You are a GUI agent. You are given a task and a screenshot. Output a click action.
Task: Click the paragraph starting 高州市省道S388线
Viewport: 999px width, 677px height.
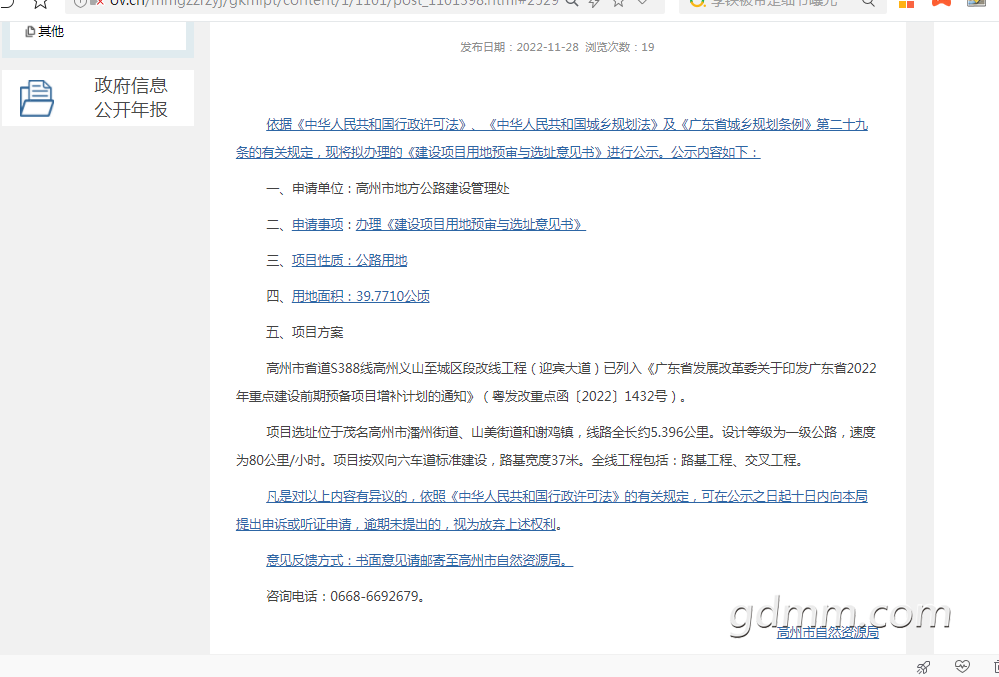(x=556, y=382)
